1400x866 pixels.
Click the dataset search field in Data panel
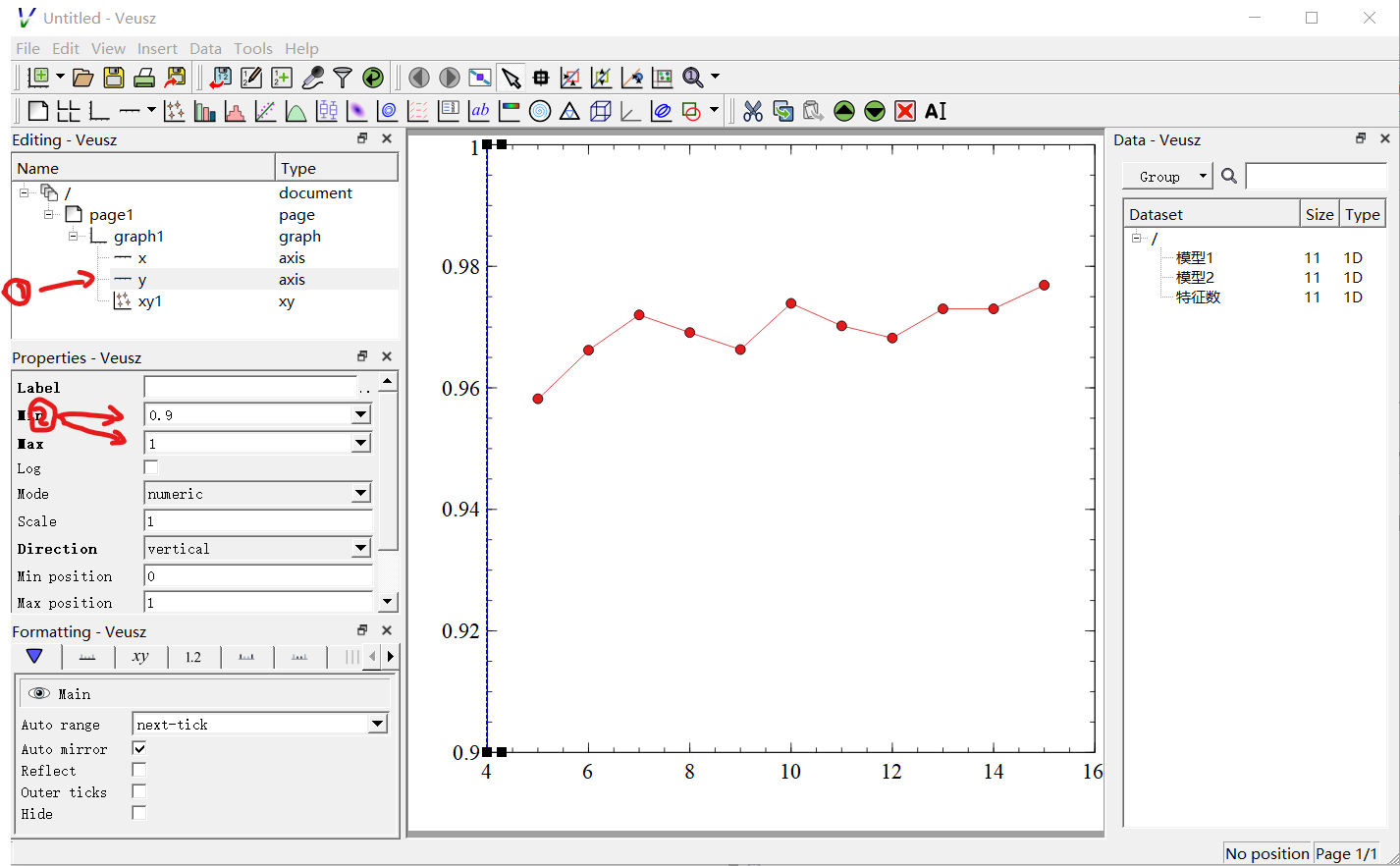(x=1316, y=176)
